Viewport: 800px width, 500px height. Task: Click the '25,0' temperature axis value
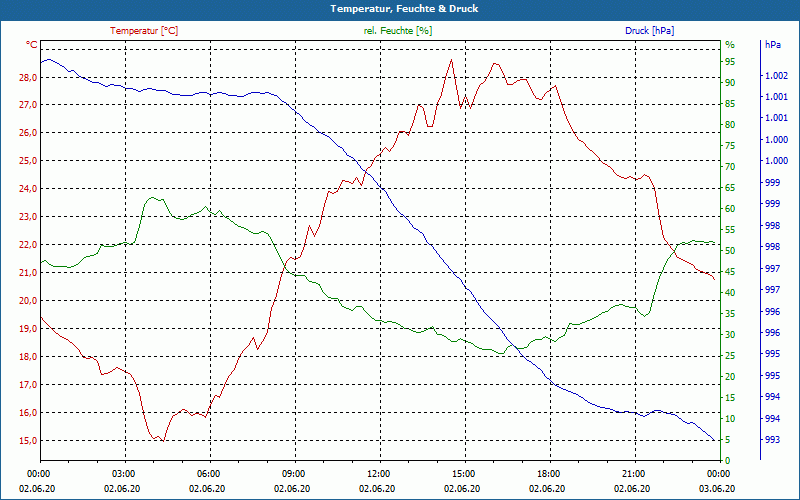point(28,161)
